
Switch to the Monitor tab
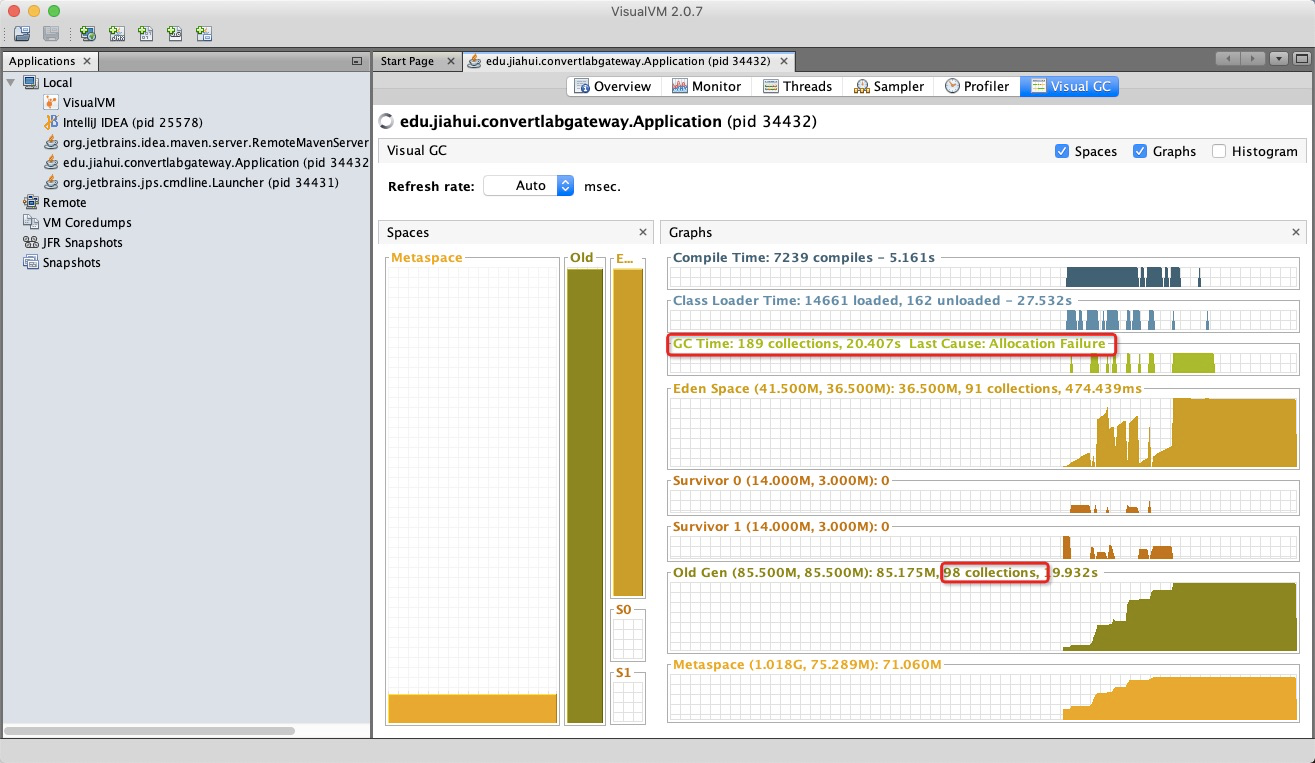[x=706, y=87]
